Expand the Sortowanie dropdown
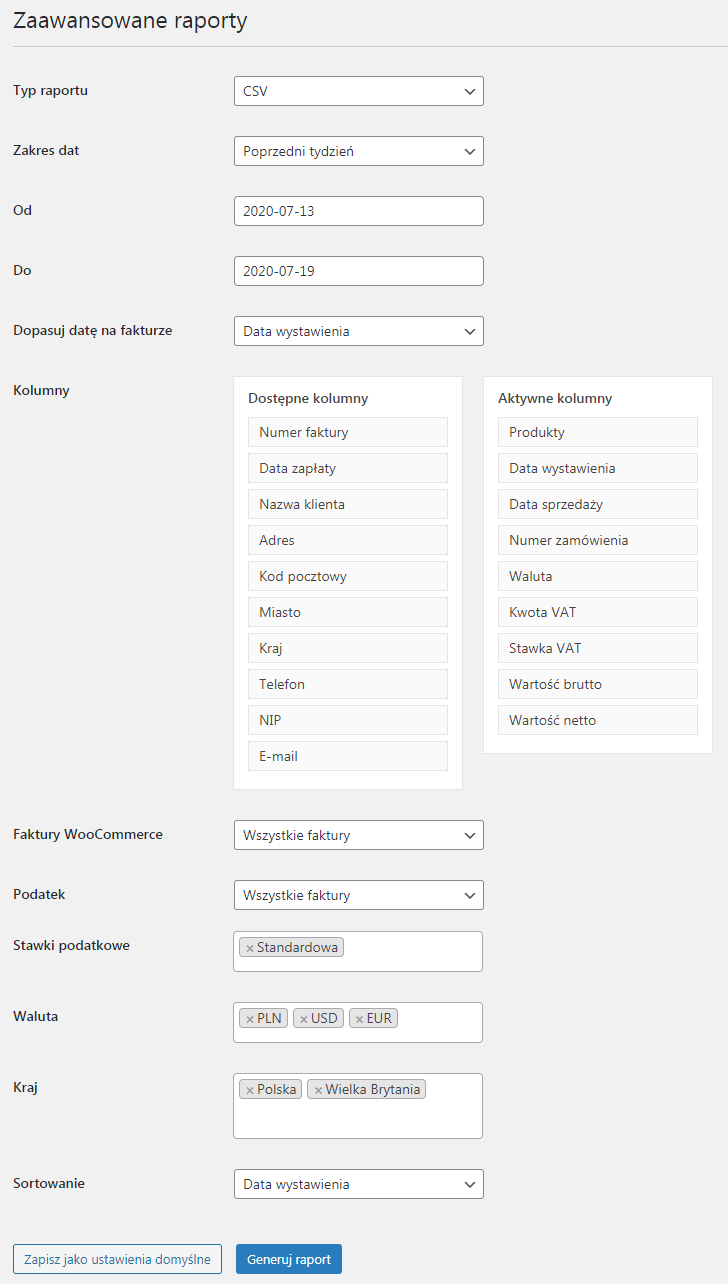The width and height of the screenshot is (728, 1284). coord(359,1184)
